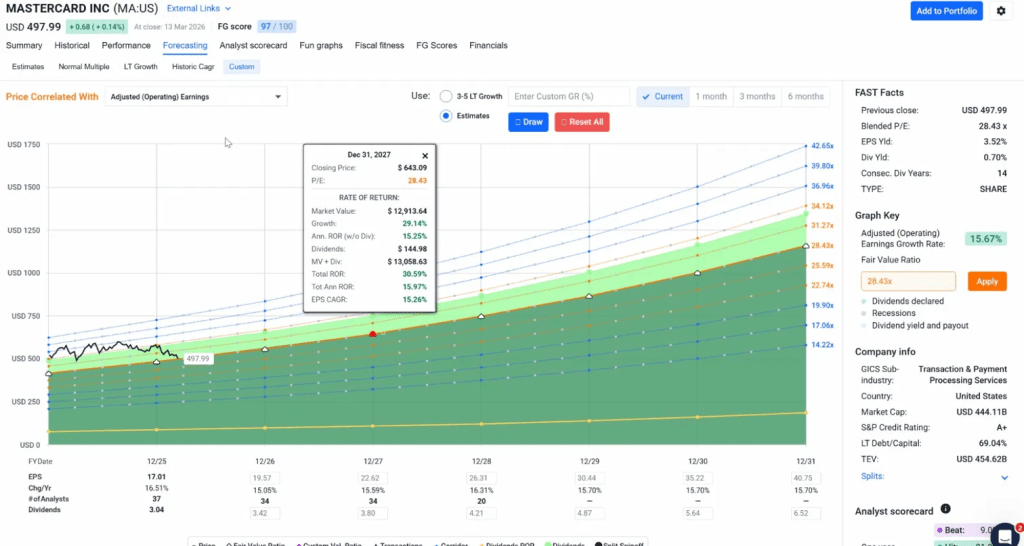Screen dimensions: 1024x546
Task: Open the Adjusted (Operating) Earnings dropdown
Action: (x=196, y=97)
